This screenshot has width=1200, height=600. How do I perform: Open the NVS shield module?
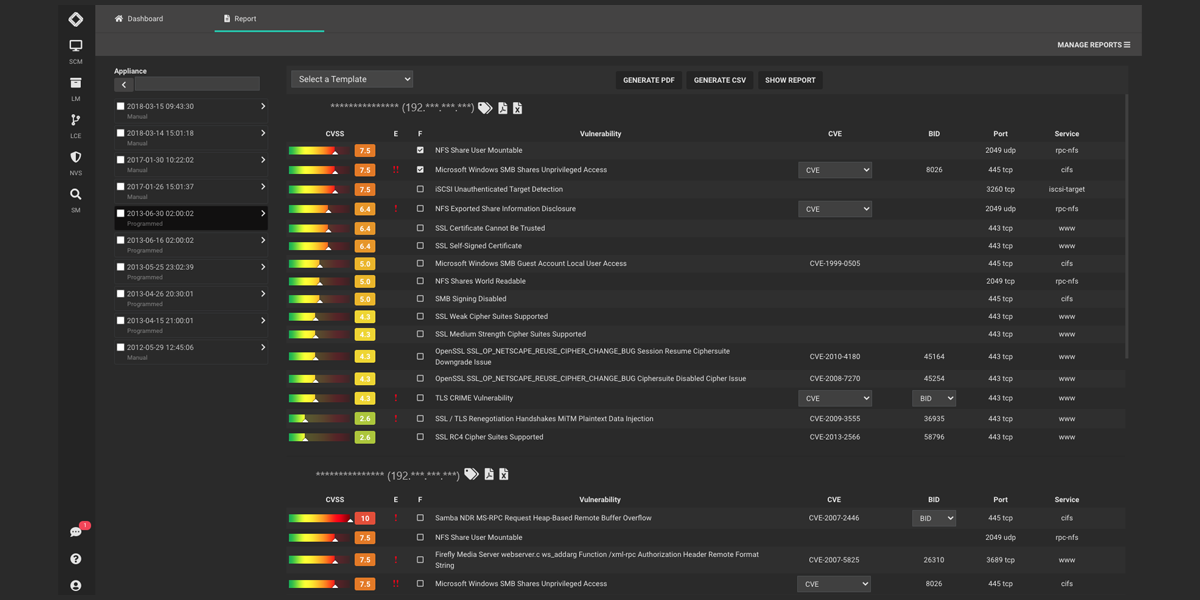76,158
